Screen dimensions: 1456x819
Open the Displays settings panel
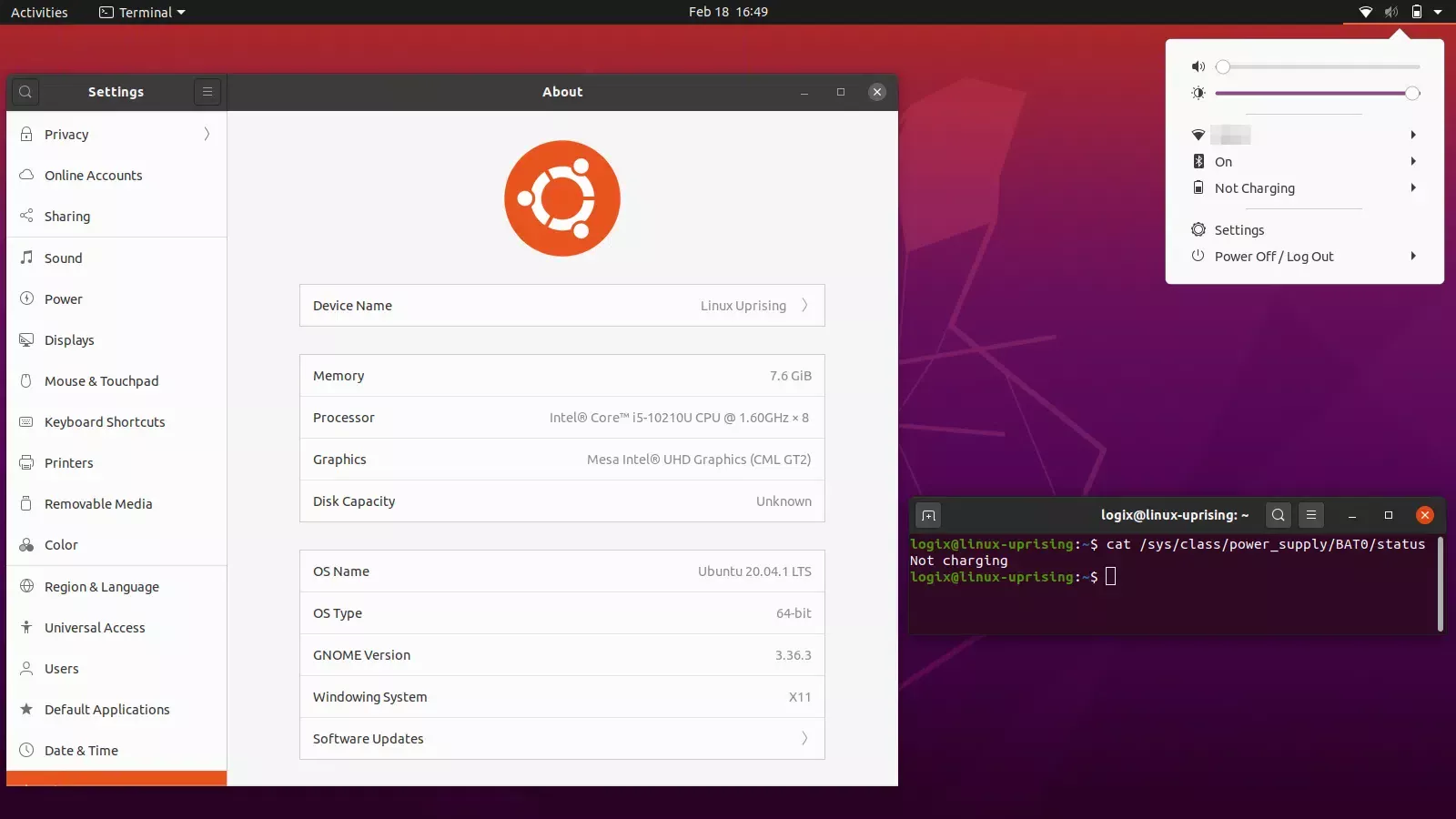116,339
